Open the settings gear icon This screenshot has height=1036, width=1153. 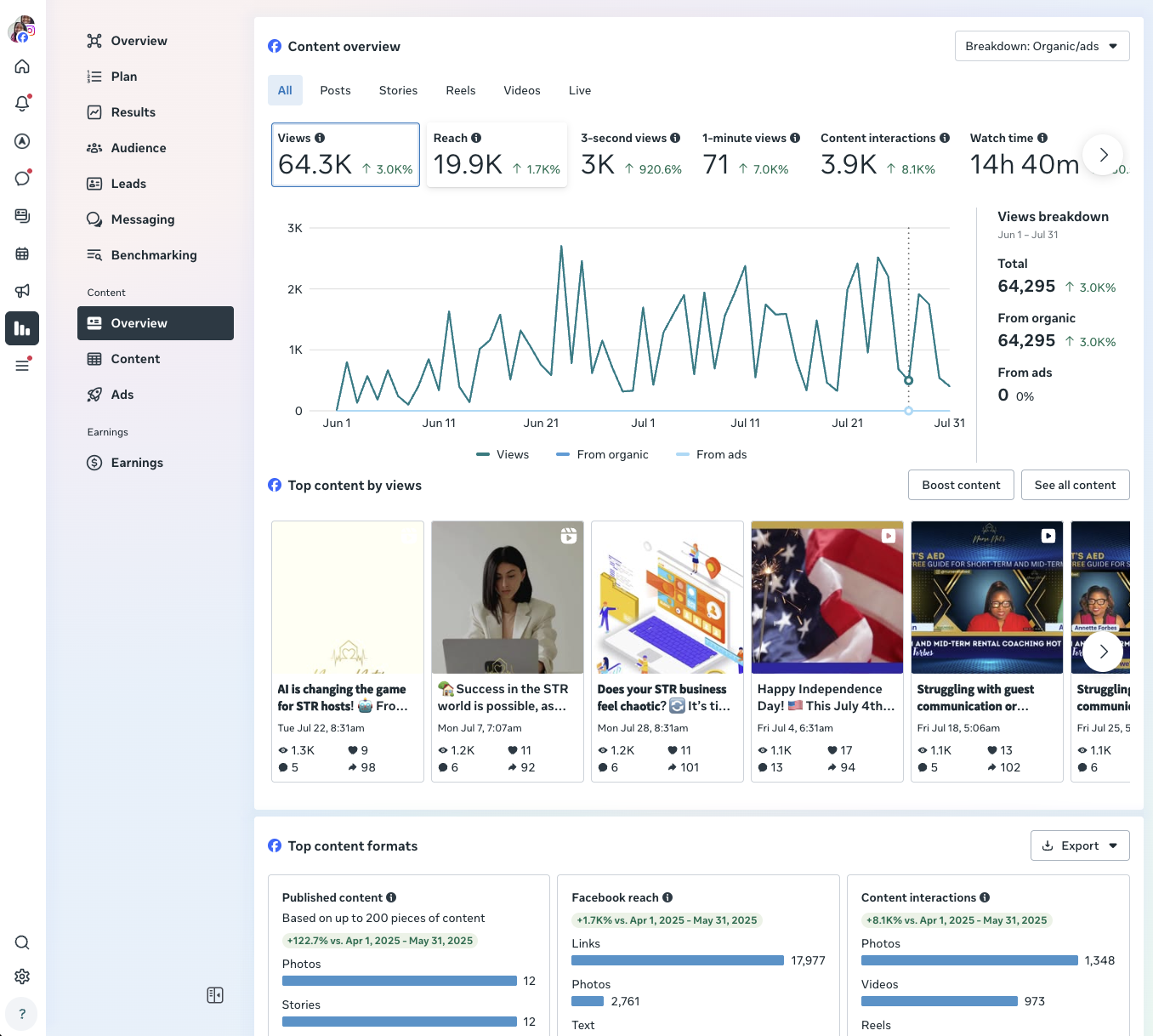tap(22, 976)
